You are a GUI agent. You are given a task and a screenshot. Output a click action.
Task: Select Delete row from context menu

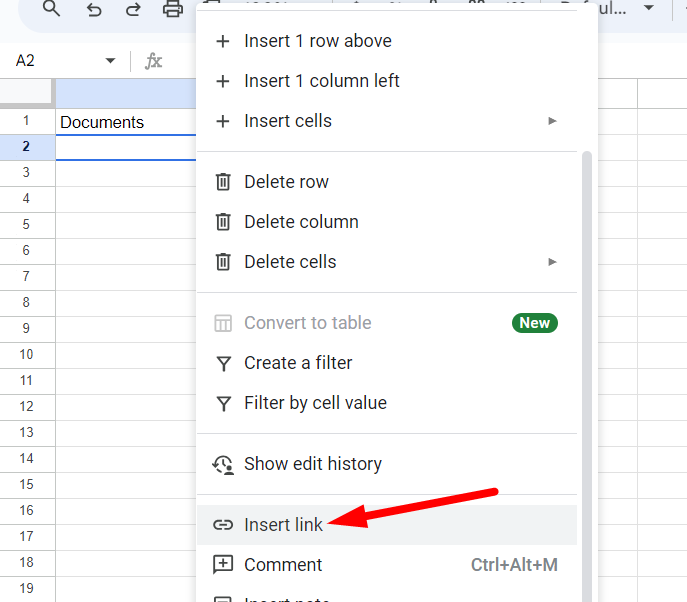tap(286, 182)
